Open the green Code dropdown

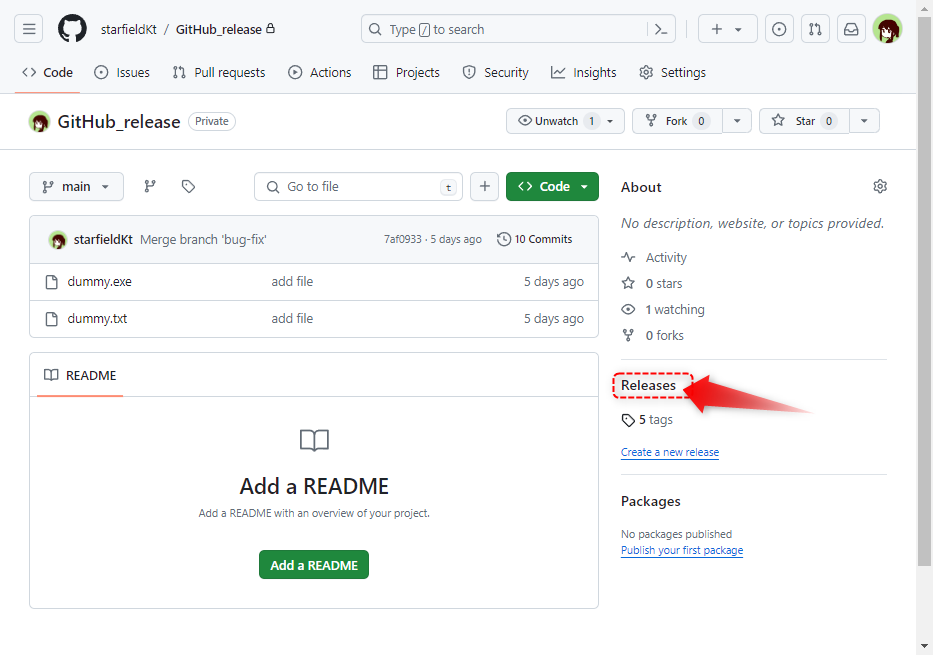(x=552, y=187)
